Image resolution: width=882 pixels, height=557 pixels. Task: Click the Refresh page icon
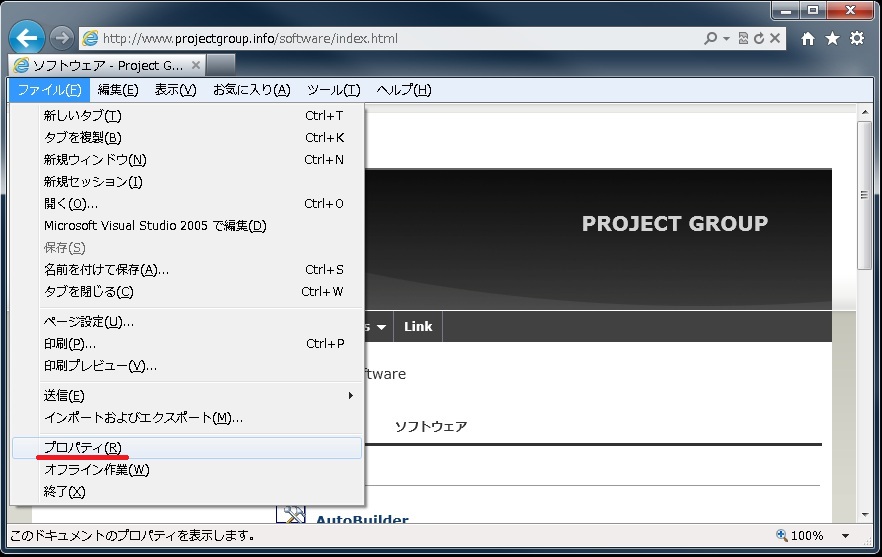tap(759, 39)
